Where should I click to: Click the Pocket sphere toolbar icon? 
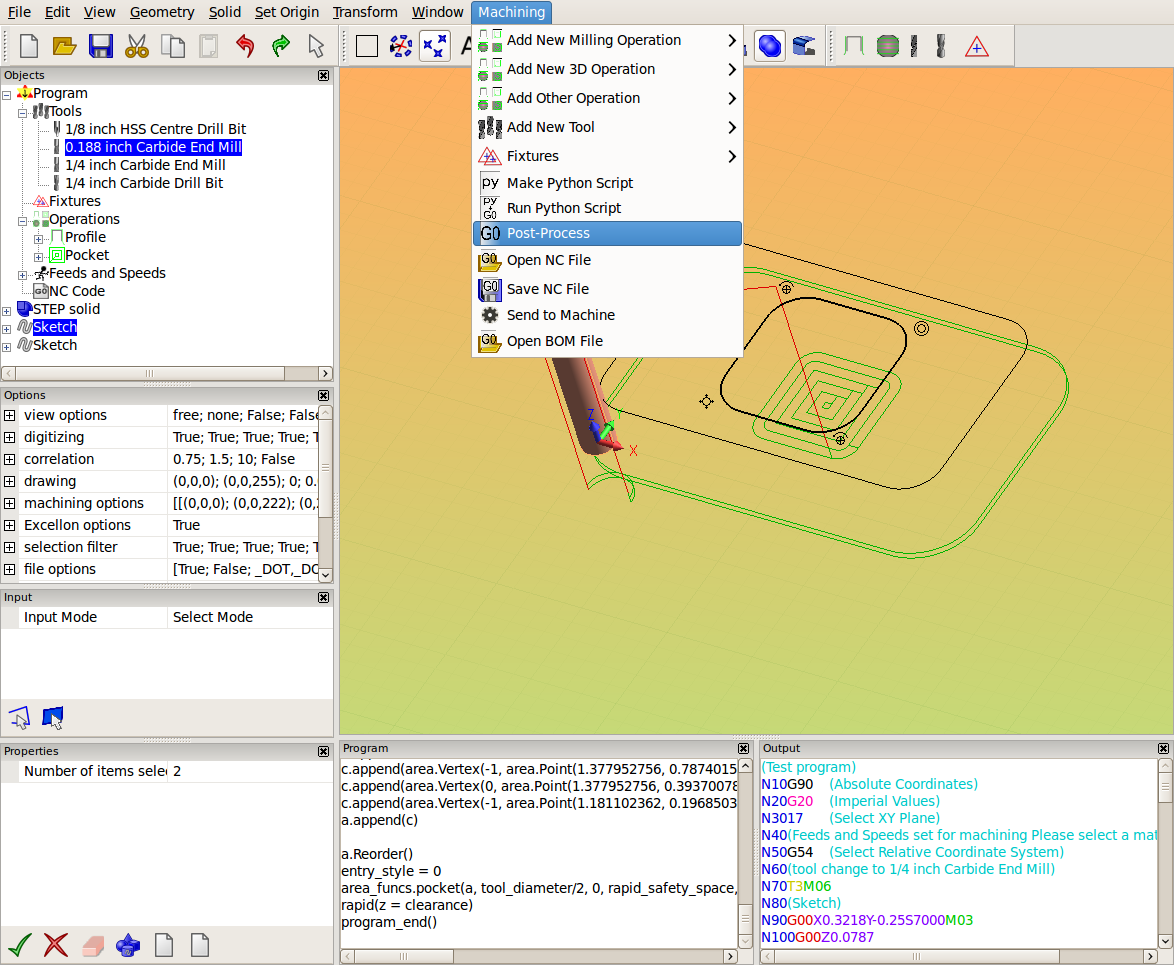(887, 45)
